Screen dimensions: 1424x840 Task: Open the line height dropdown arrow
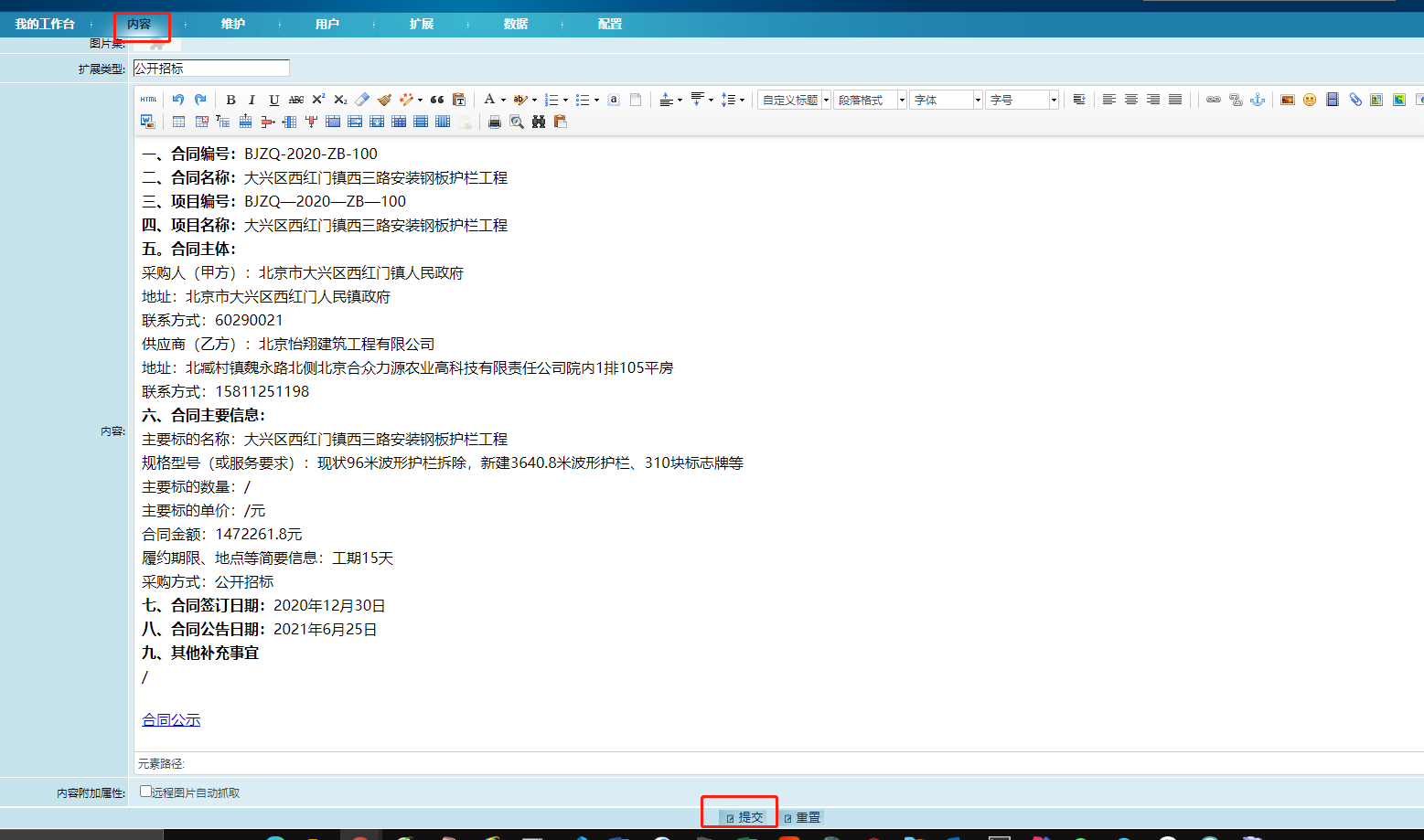pyautogui.click(x=742, y=101)
